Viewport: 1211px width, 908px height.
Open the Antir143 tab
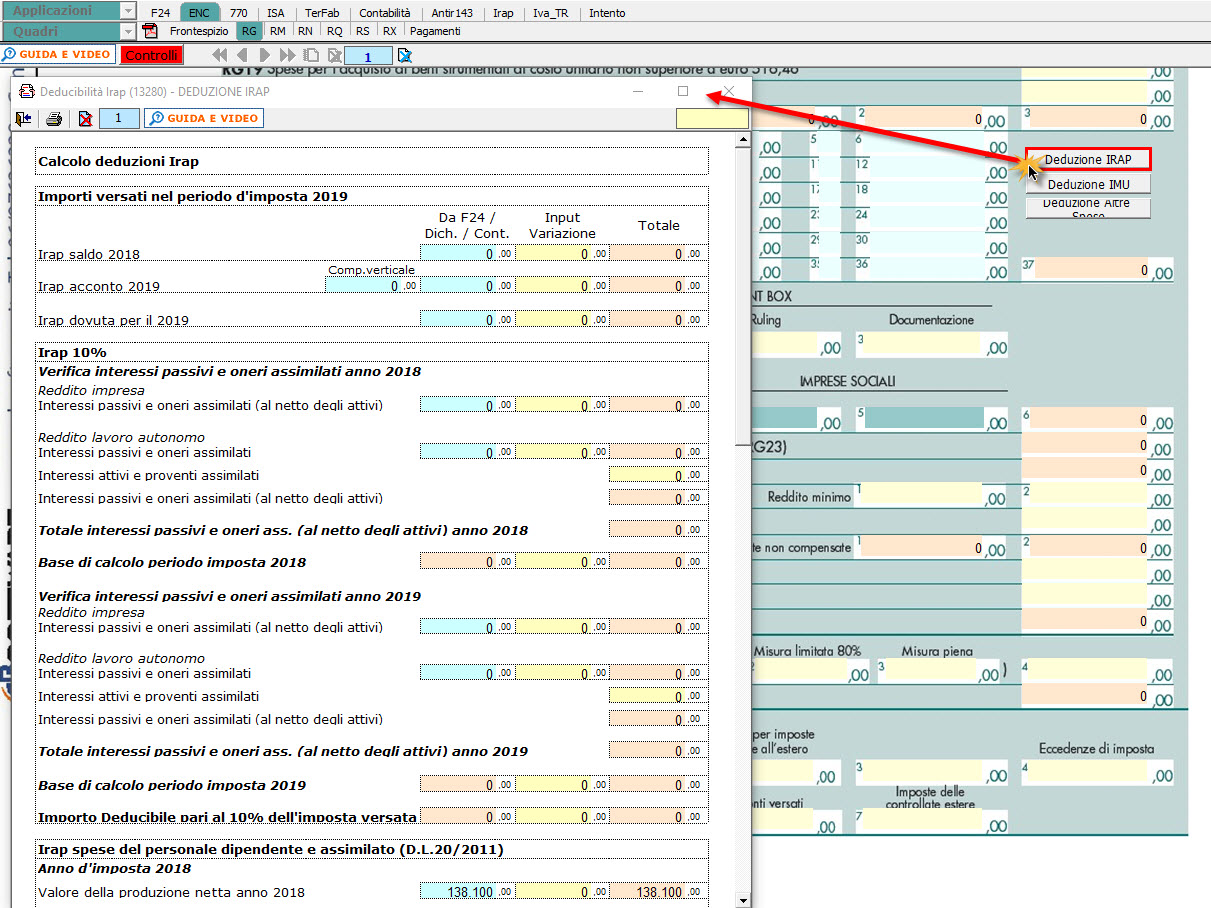[x=452, y=13]
